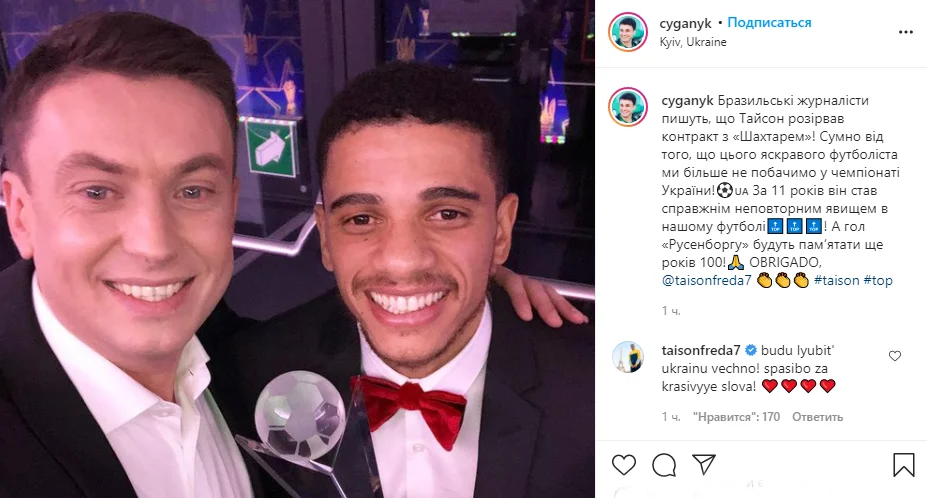This screenshot has height=498, width=927.
Task: Open cyganyk username in the post header
Action: tap(688, 23)
